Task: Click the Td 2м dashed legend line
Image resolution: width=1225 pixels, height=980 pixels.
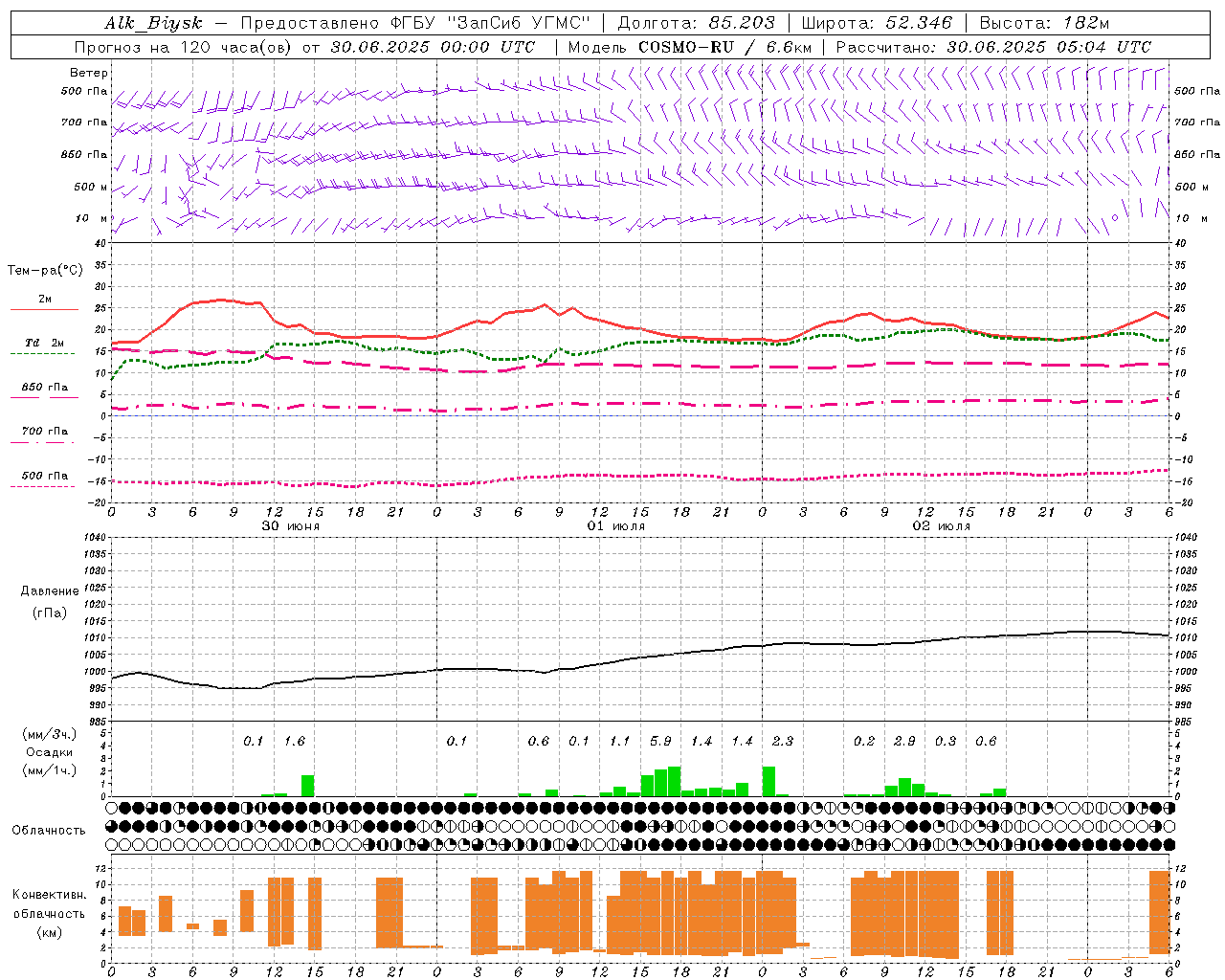Action: coord(42,353)
